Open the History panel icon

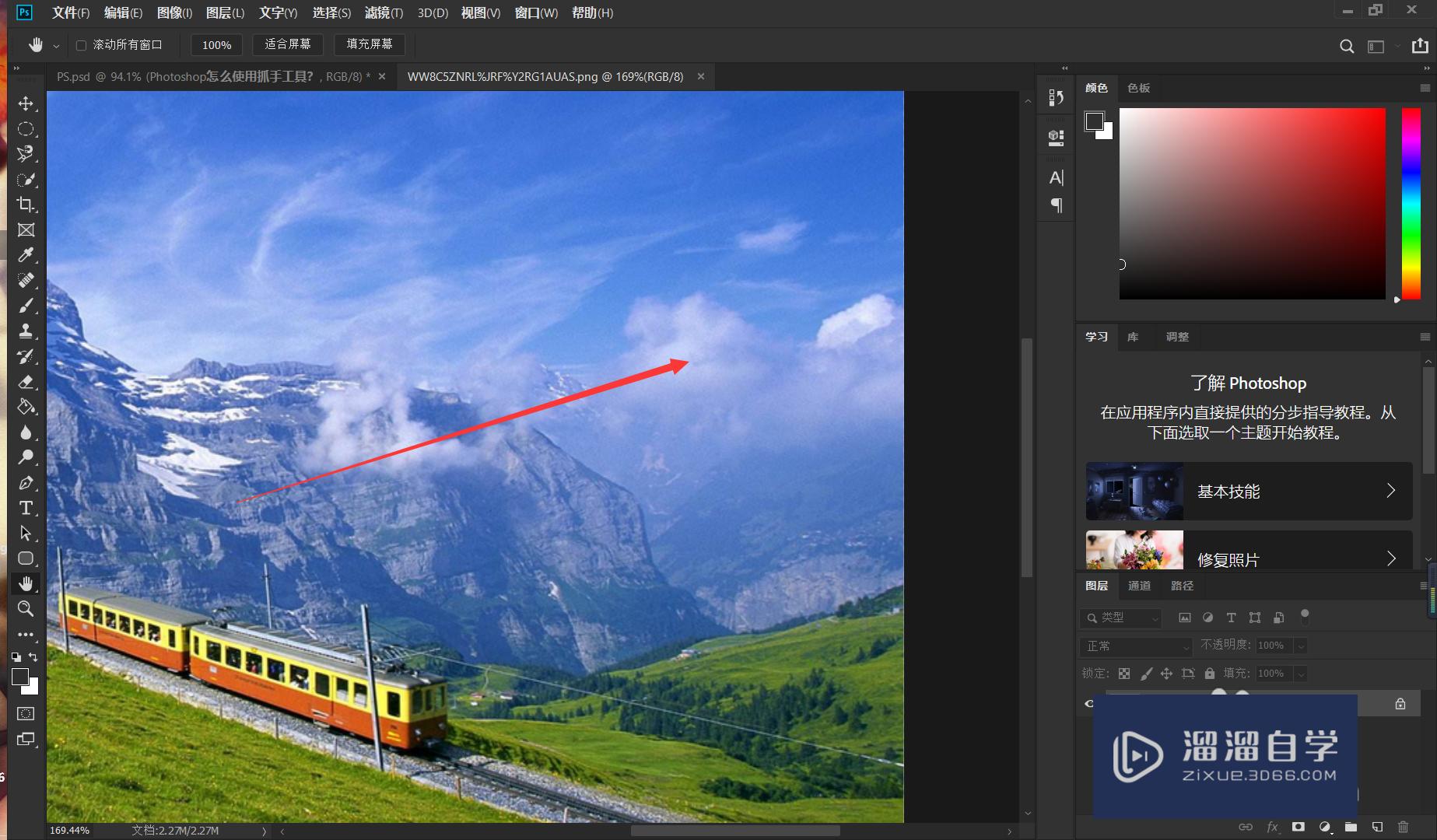pyautogui.click(x=1056, y=98)
